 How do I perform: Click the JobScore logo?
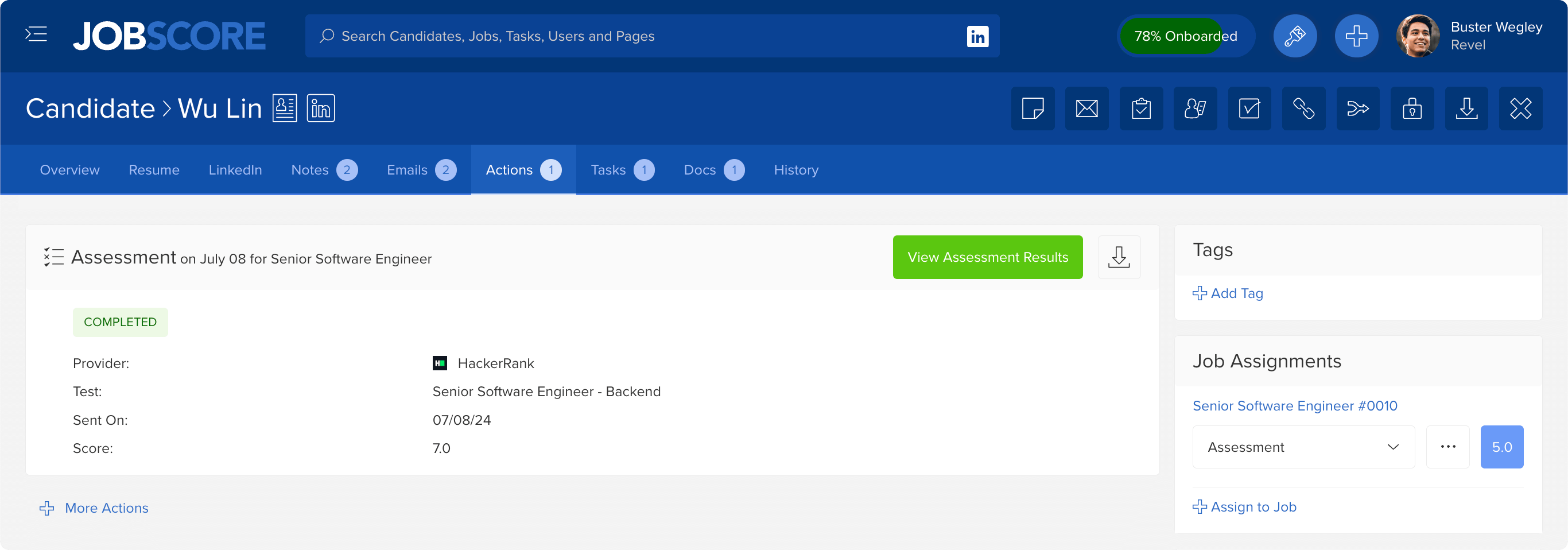pyautogui.click(x=169, y=36)
